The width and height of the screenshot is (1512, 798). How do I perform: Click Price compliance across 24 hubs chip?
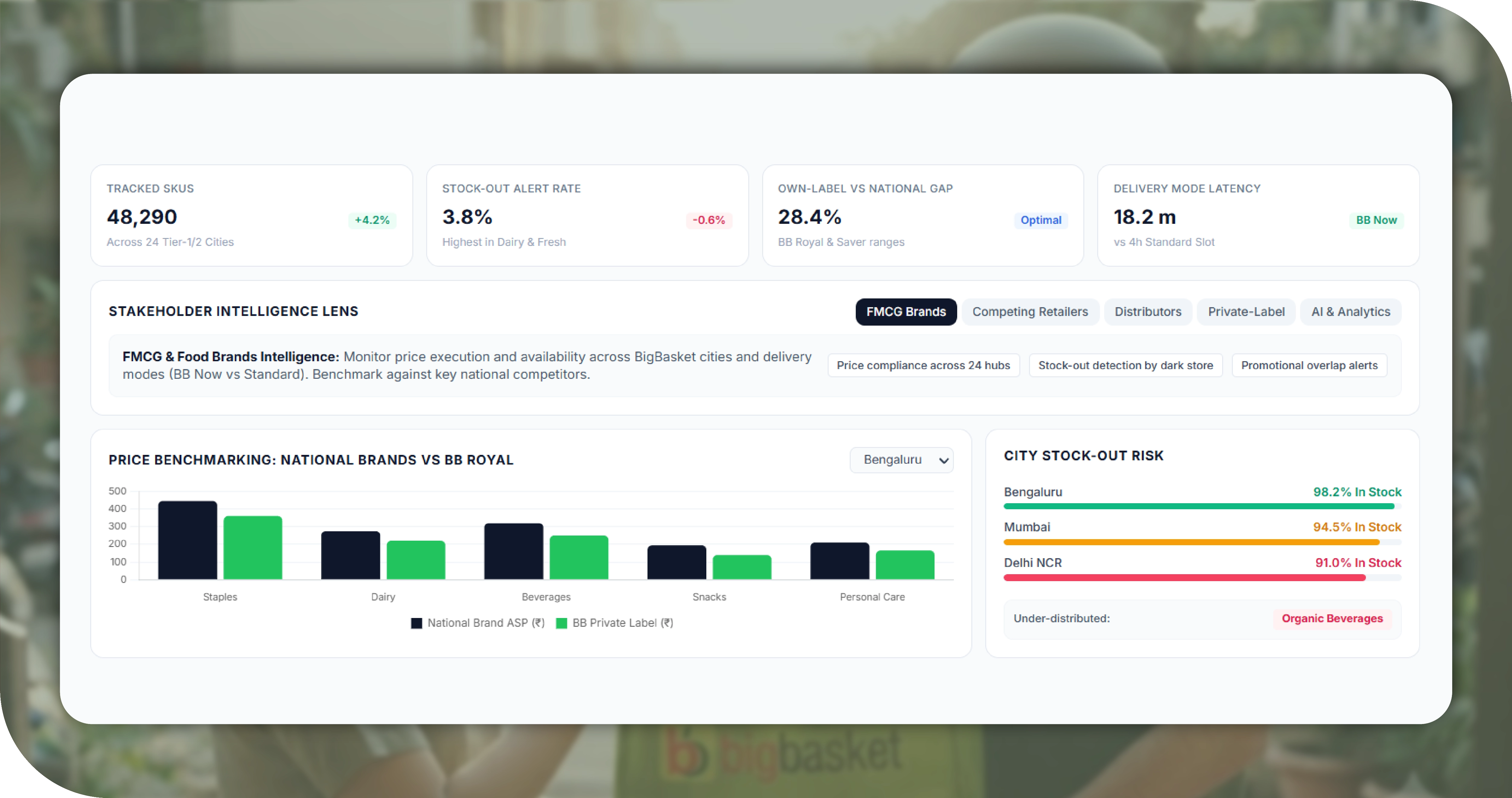pyautogui.click(x=923, y=365)
